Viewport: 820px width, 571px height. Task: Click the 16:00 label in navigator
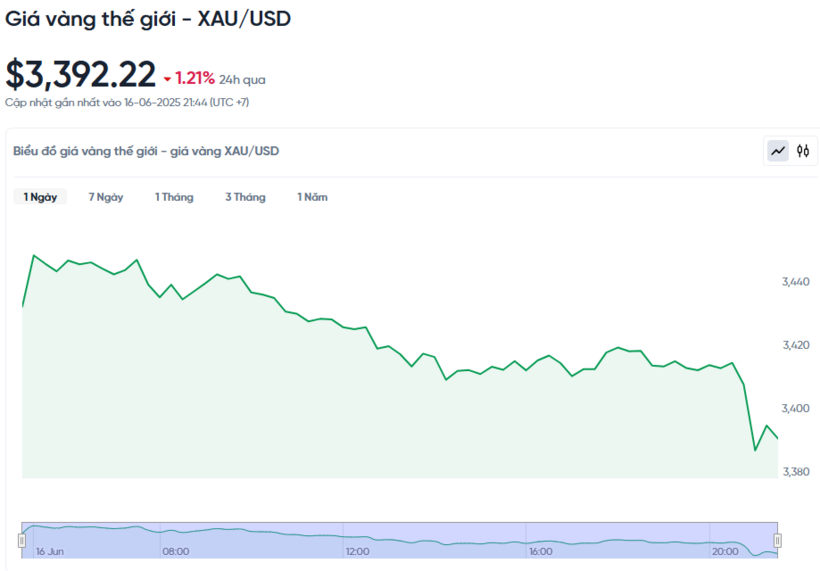(540, 551)
